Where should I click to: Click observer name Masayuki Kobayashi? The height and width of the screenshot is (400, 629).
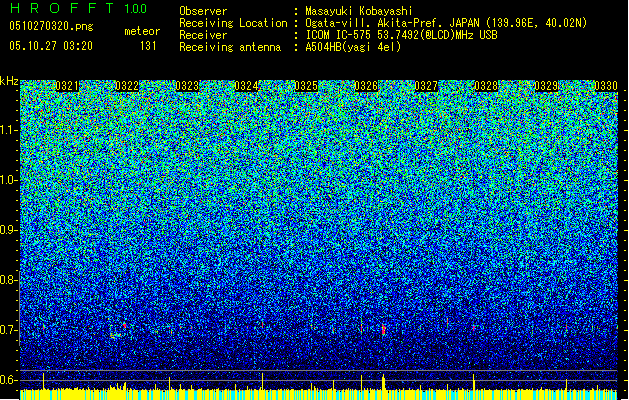[359, 11]
